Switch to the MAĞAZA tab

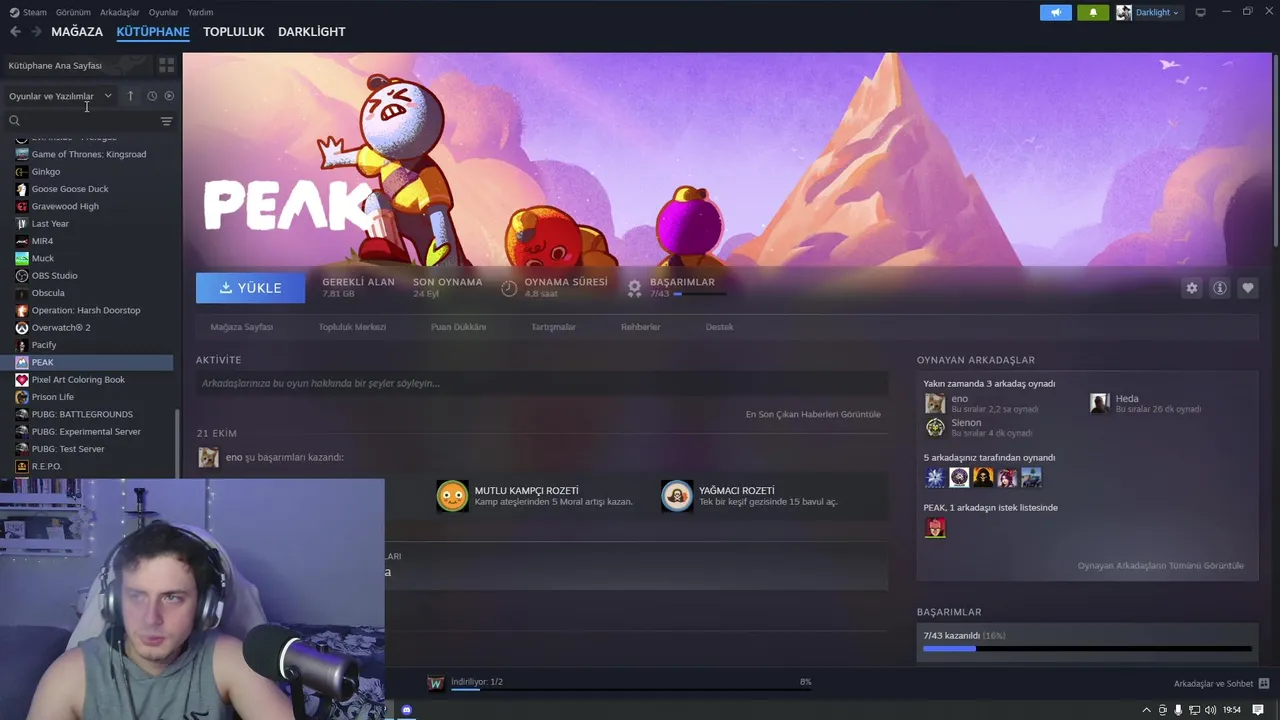click(x=77, y=32)
